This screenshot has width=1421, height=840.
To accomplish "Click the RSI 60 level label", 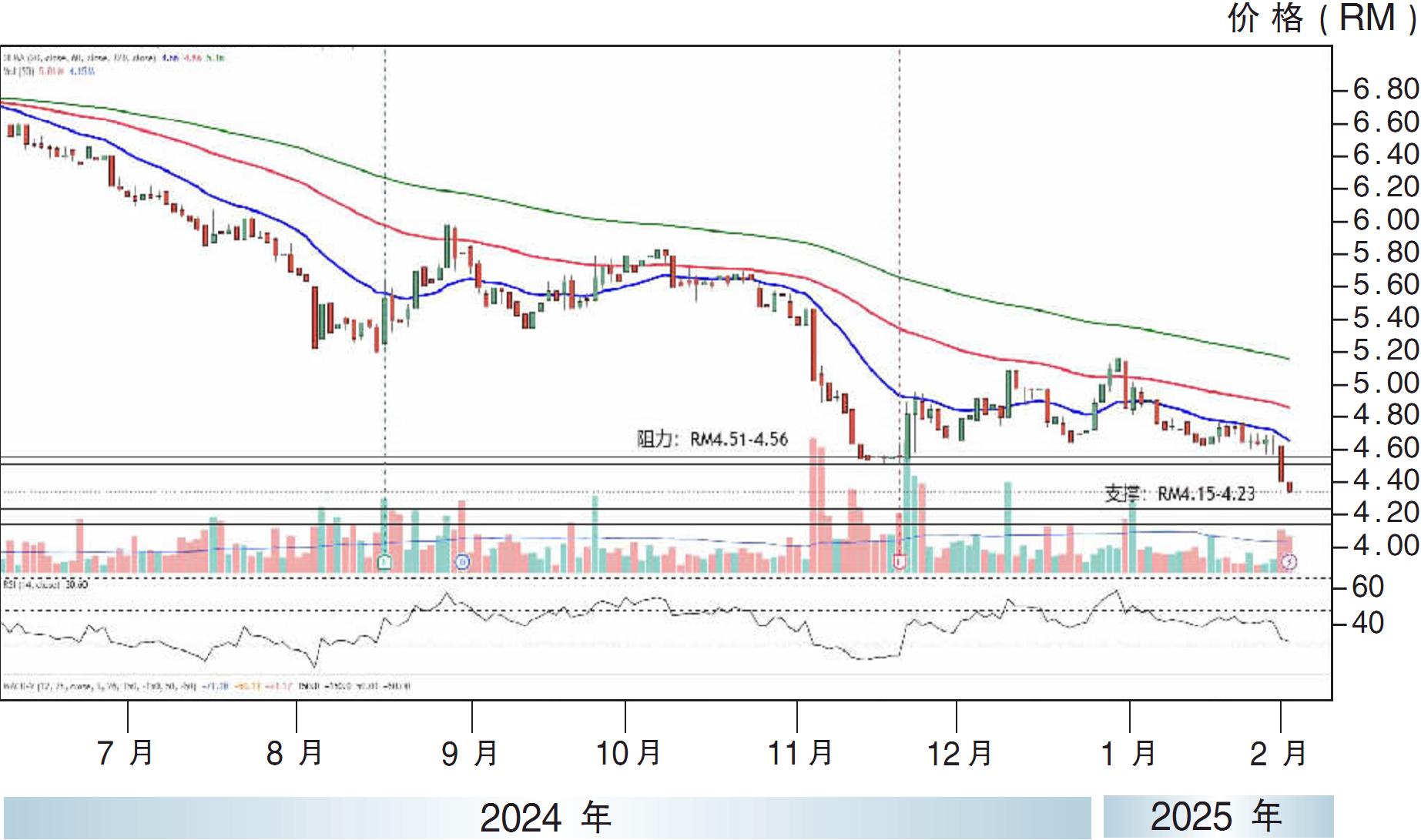I will [x=1368, y=587].
